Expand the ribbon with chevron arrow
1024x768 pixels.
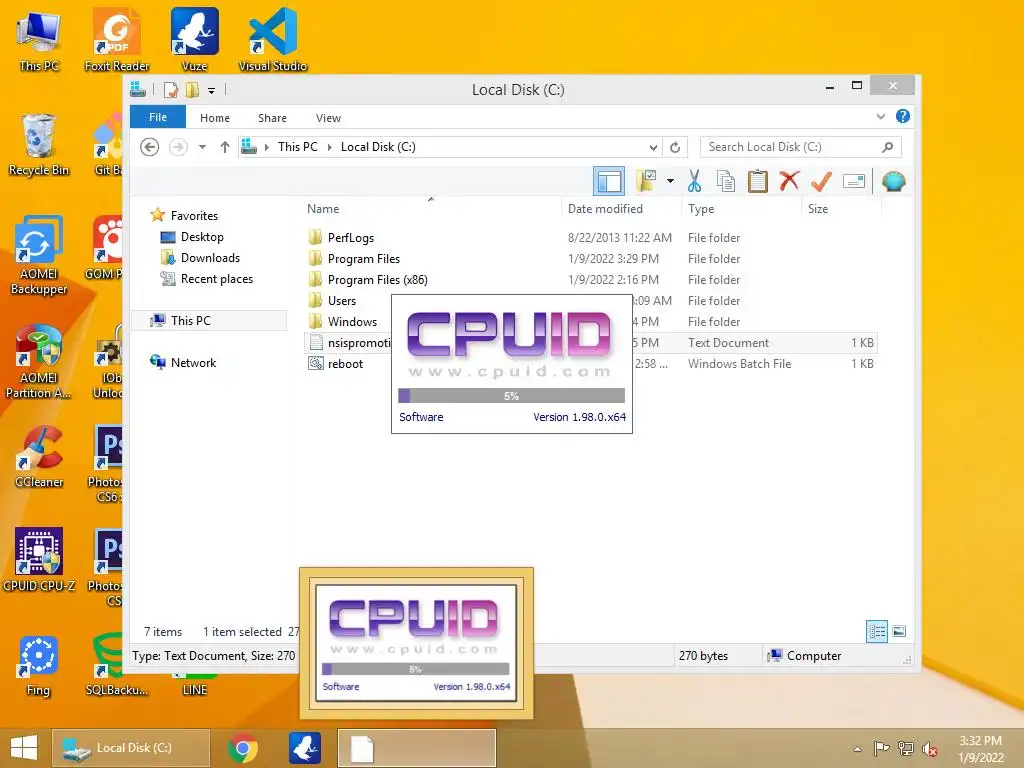(881, 116)
